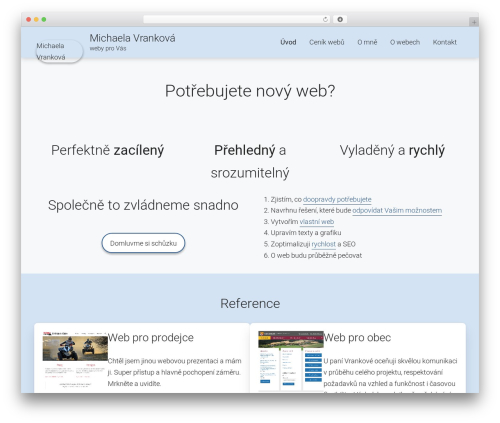Click the Michaela Vranková logo image
The image size is (500, 423).
[59, 51]
